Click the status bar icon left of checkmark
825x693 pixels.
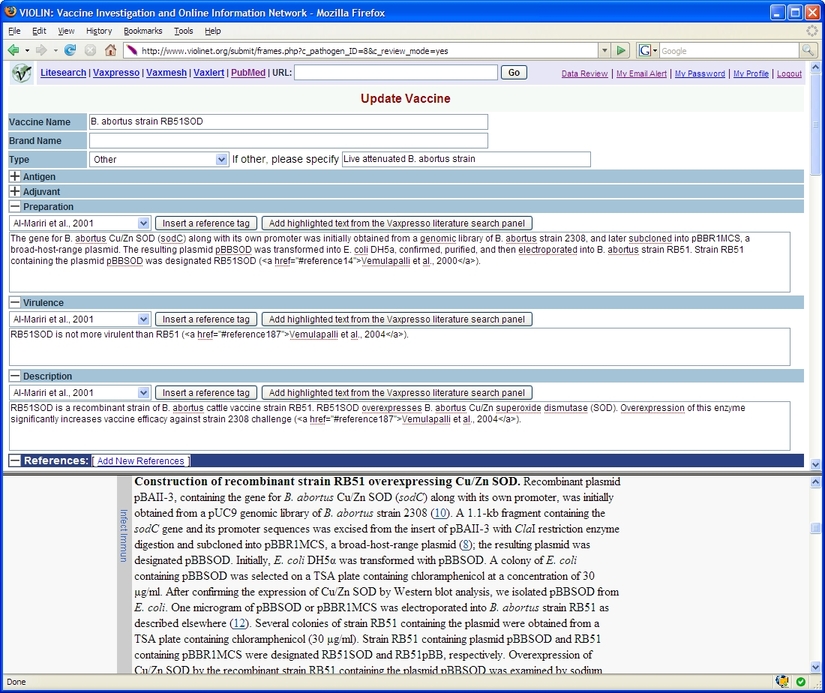782,682
